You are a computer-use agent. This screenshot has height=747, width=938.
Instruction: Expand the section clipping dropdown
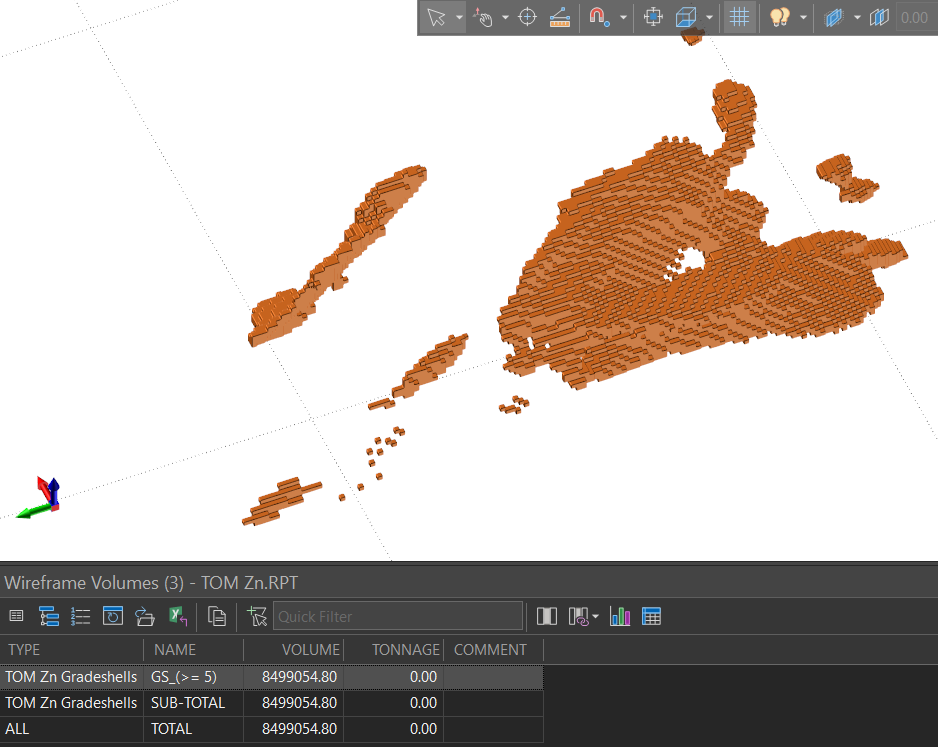pos(857,17)
